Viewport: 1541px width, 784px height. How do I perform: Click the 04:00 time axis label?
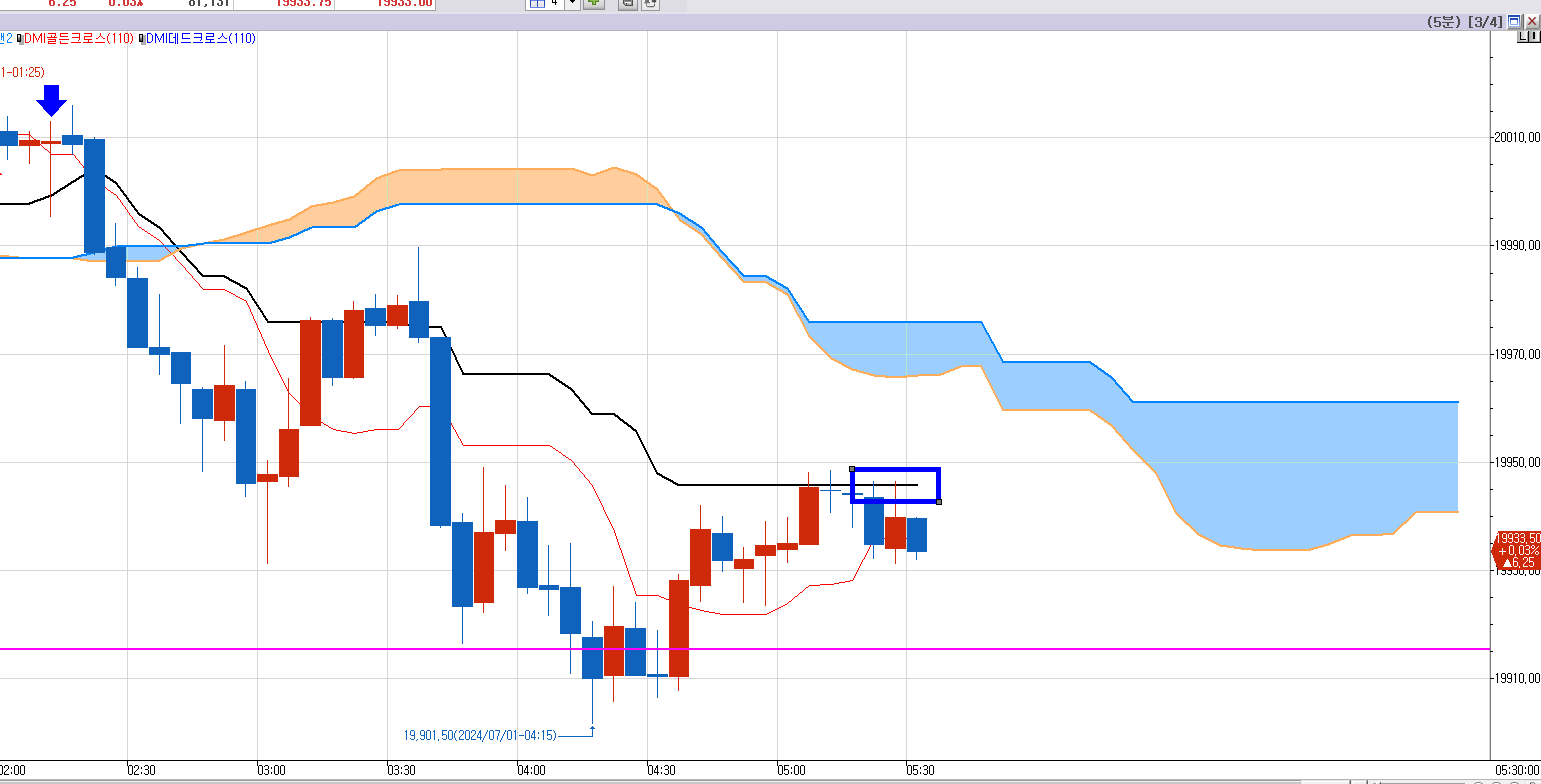(x=531, y=770)
